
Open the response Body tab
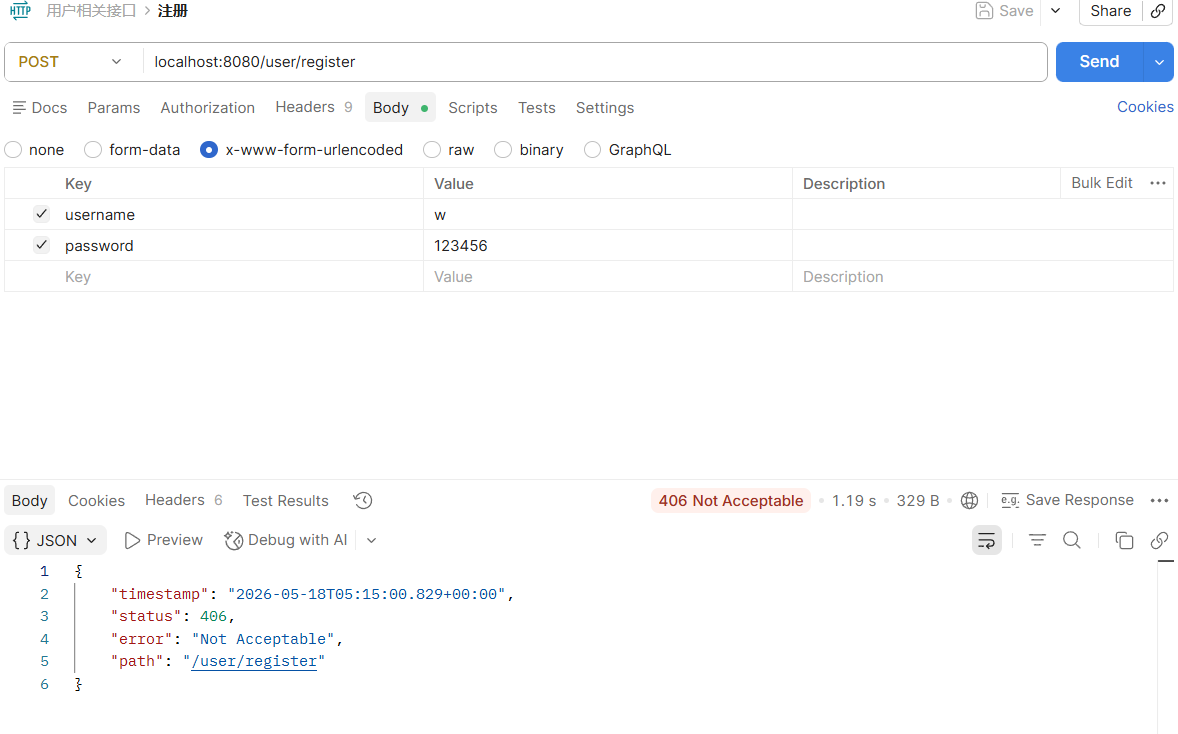coord(29,500)
